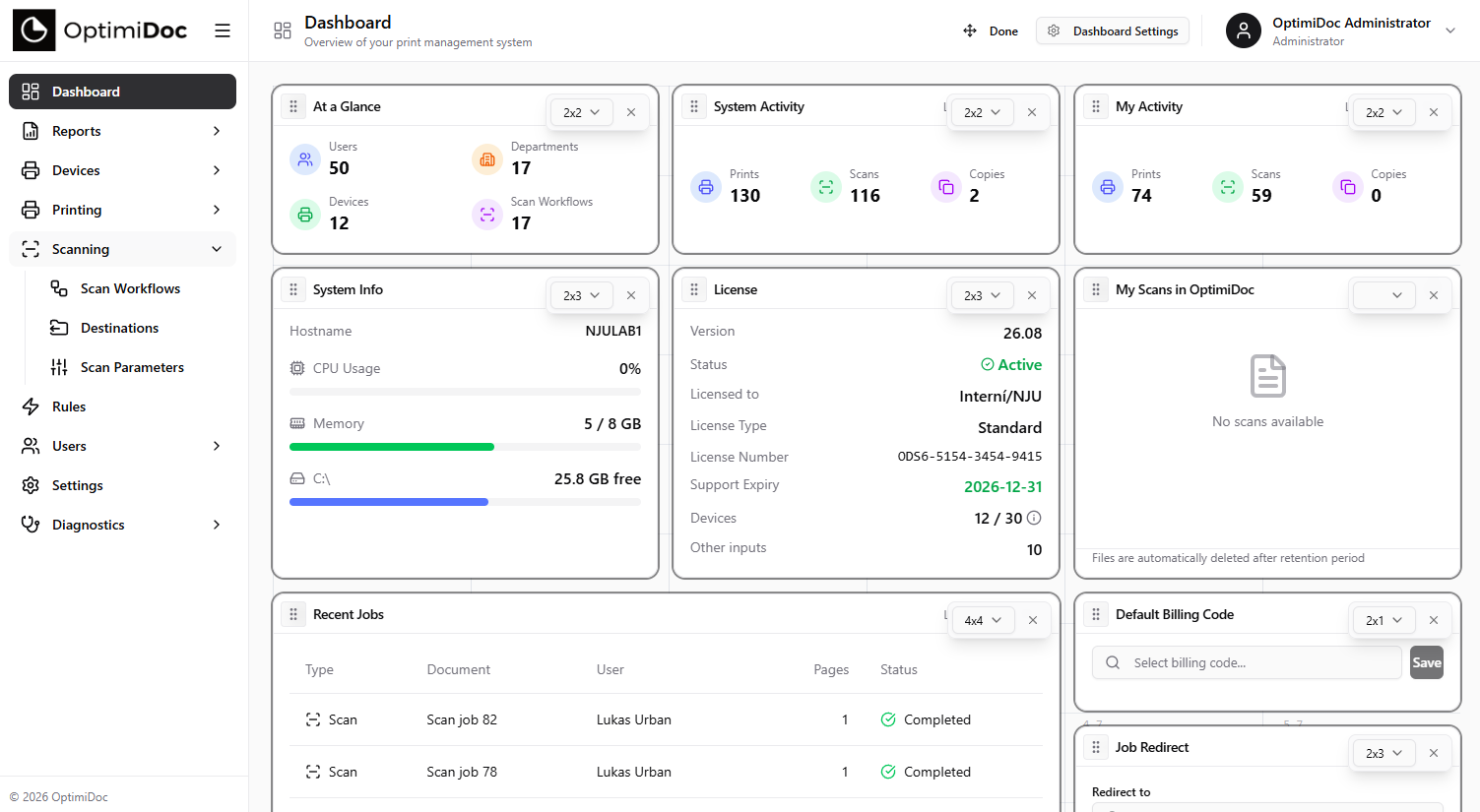Grab the License widget drag handle

(x=694, y=289)
